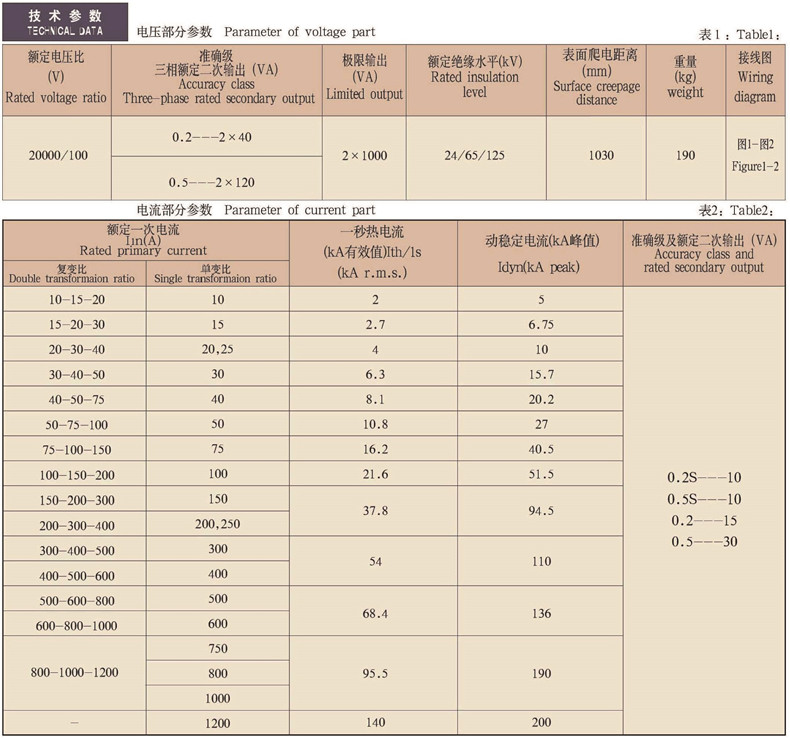Click the 0.2S---10 accuracy output entry
790x738 pixels.
point(704,477)
